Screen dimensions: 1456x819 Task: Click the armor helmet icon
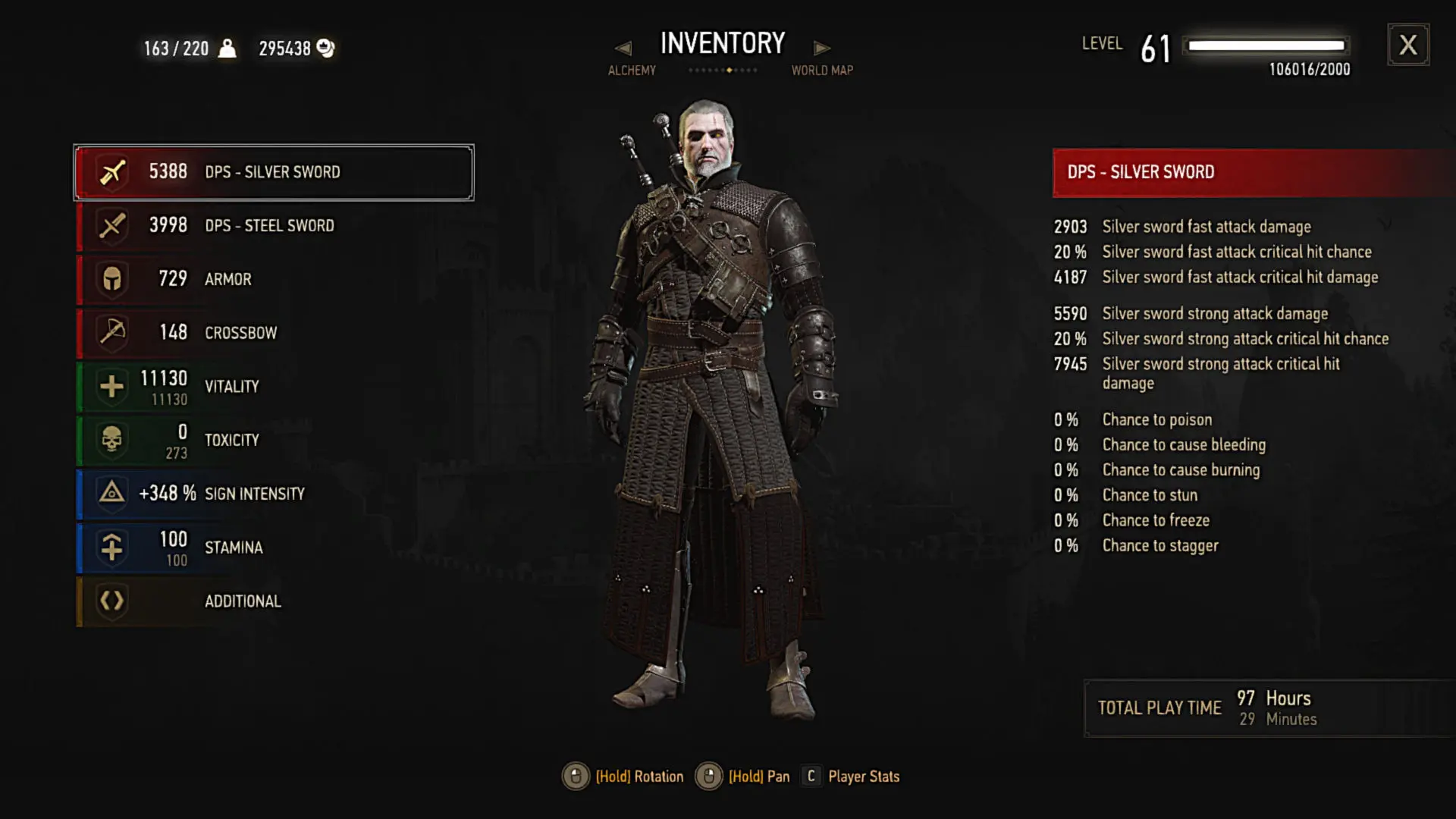tap(112, 279)
